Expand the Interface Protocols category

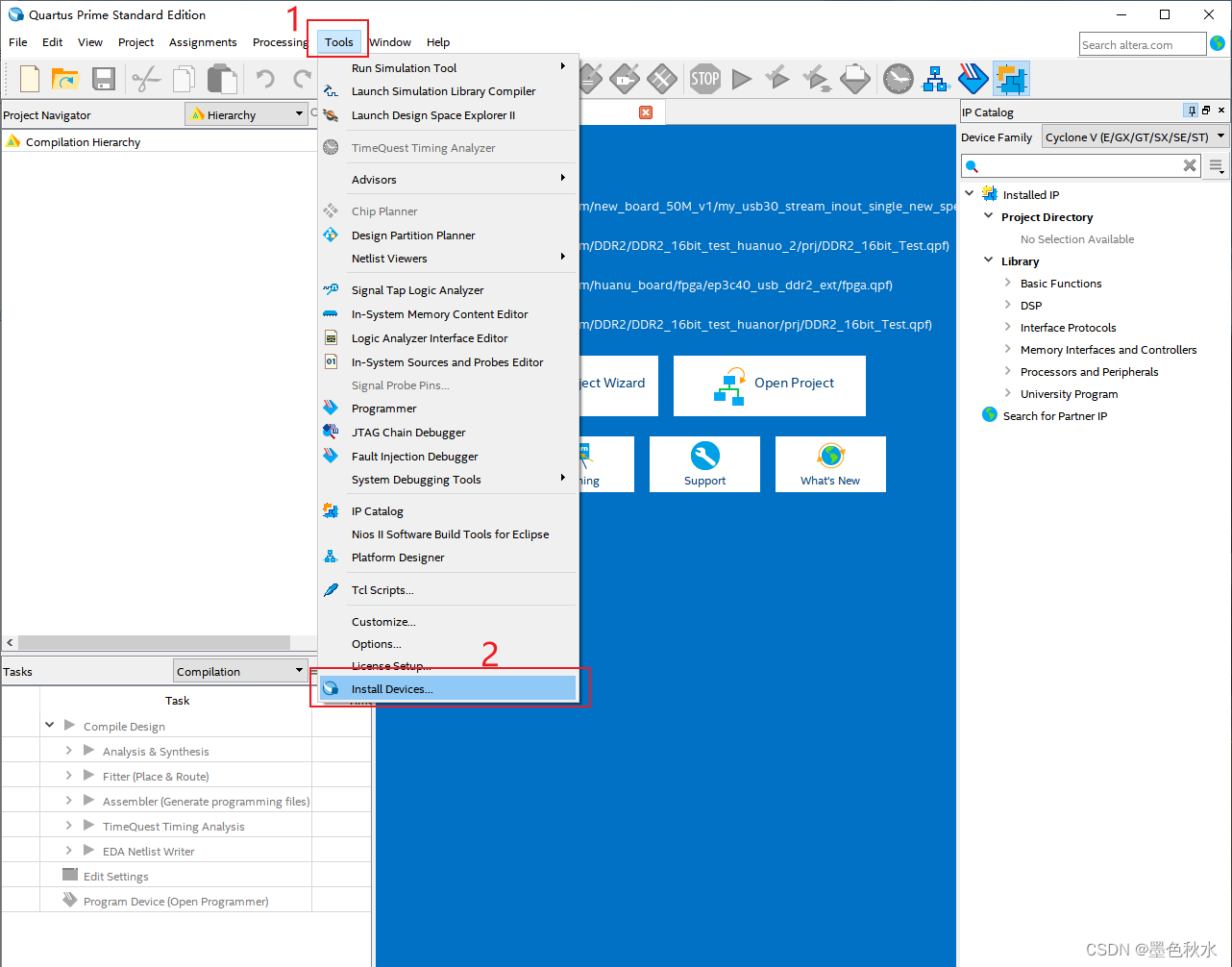(1008, 327)
